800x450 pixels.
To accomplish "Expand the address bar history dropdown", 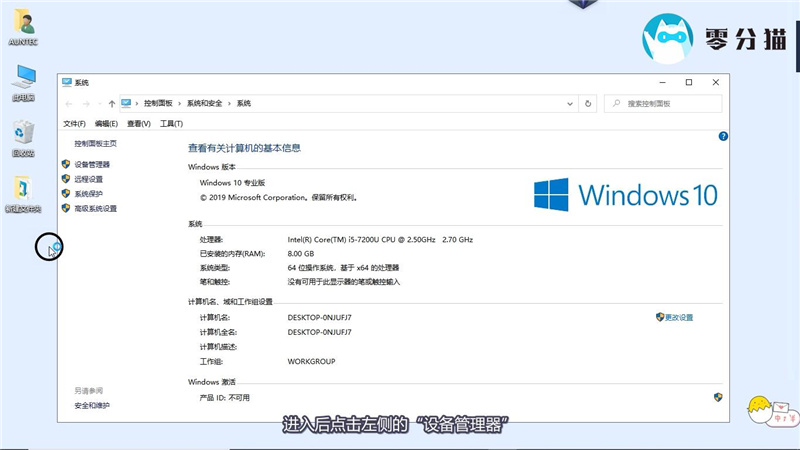I will (x=570, y=104).
